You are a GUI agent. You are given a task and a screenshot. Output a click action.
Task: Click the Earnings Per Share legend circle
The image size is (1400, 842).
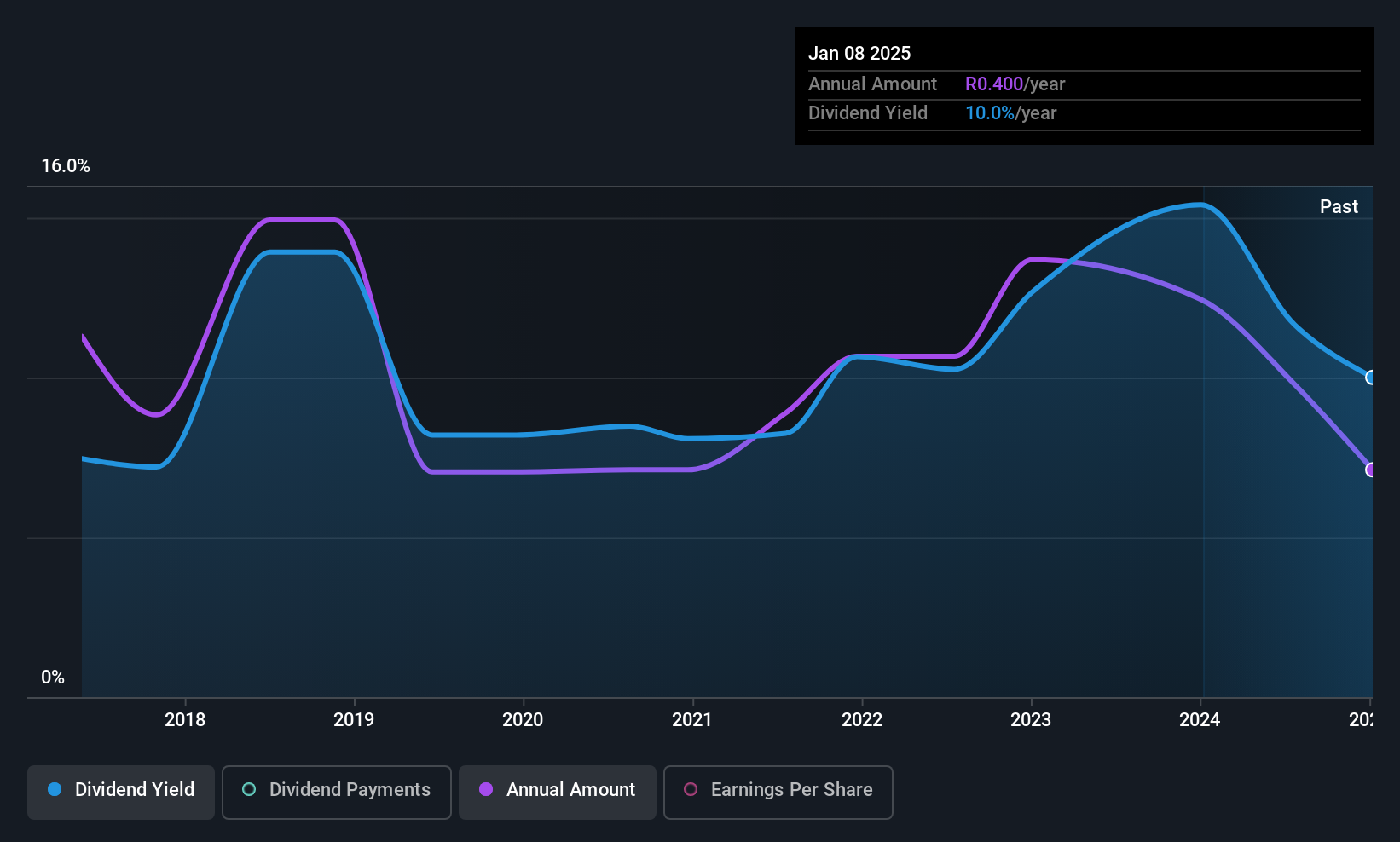691,789
